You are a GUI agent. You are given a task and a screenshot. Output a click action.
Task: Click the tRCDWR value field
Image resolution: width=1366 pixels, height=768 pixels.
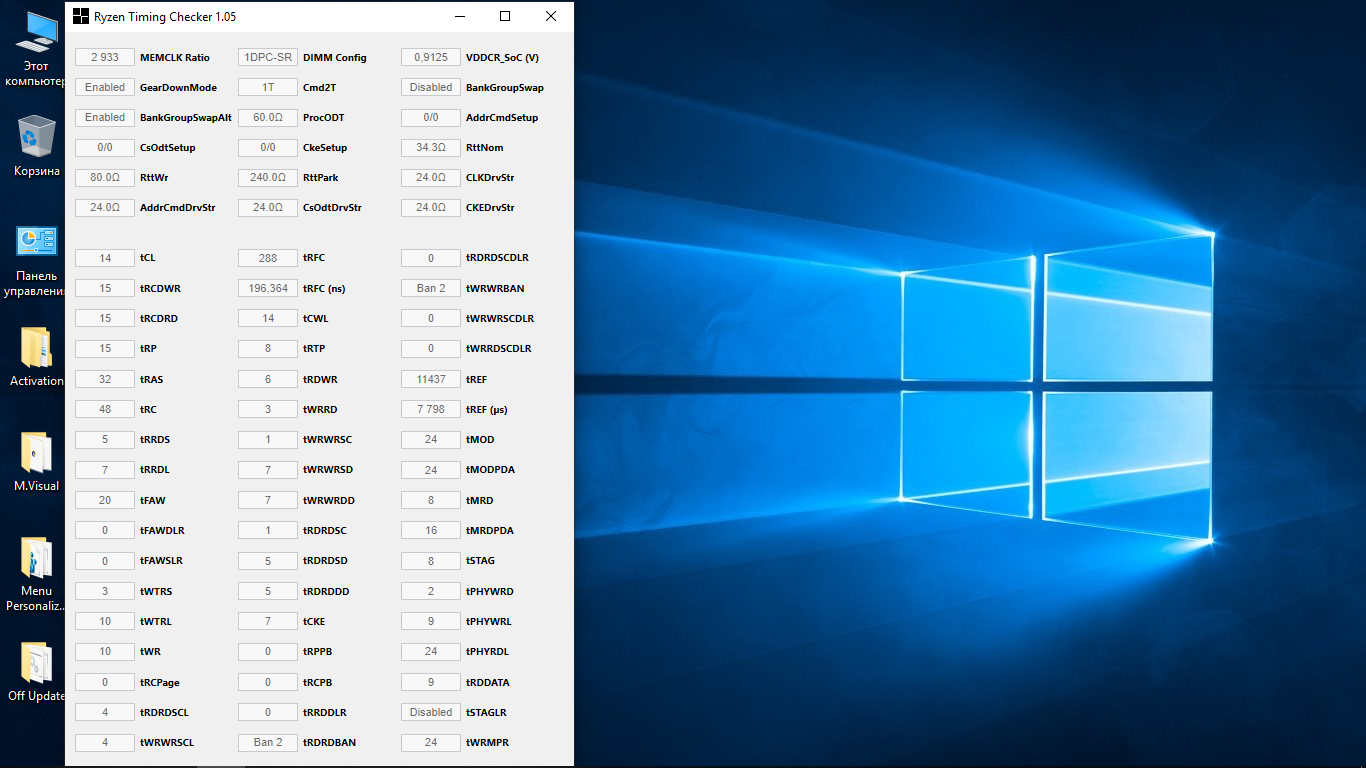point(105,289)
